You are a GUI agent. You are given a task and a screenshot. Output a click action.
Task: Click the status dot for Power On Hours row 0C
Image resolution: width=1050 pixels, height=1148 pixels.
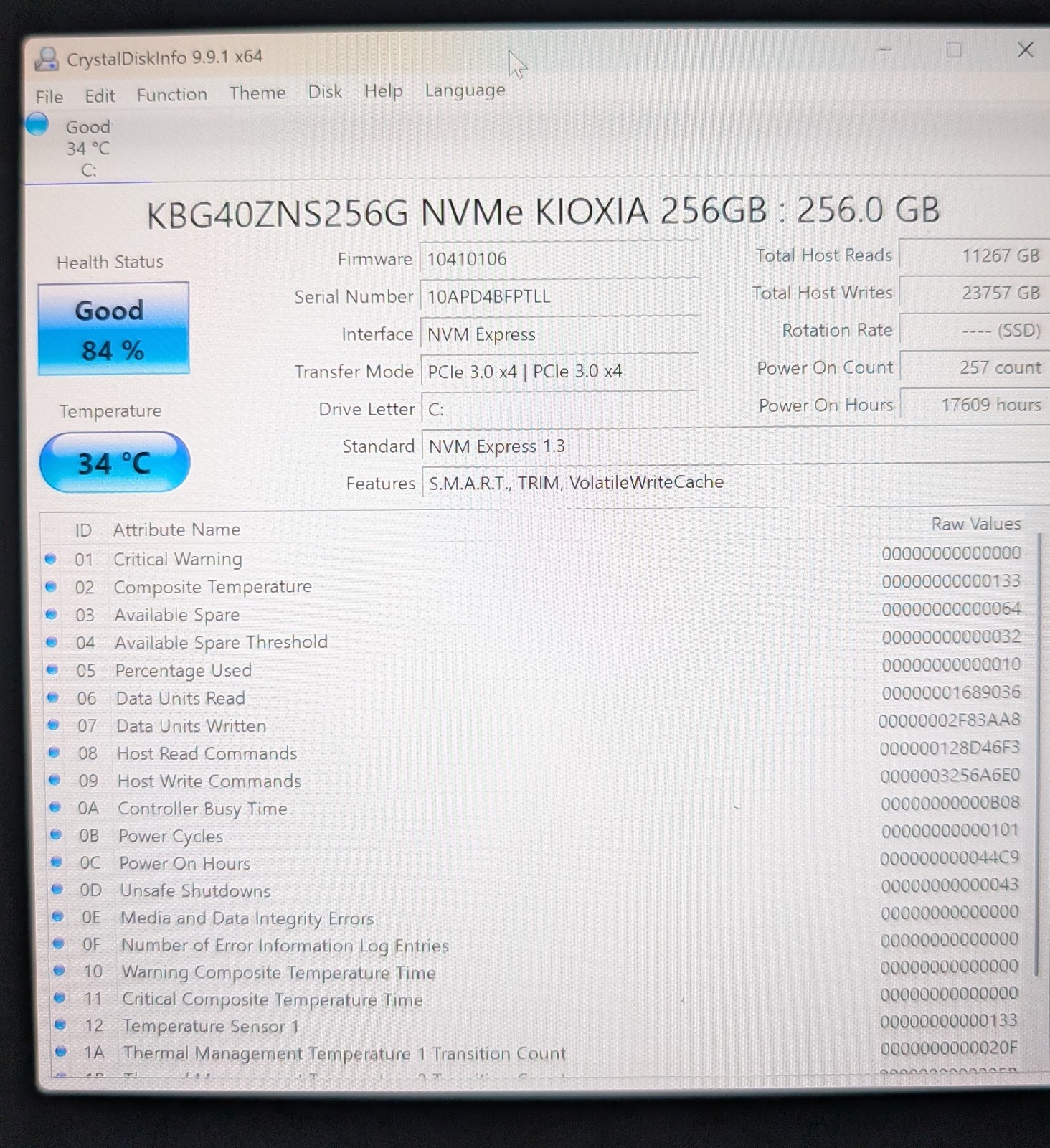57,862
